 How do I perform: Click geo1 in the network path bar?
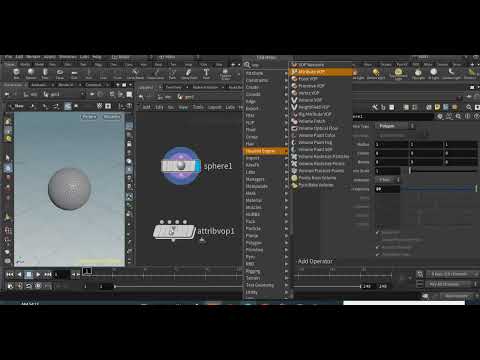coord(186,97)
